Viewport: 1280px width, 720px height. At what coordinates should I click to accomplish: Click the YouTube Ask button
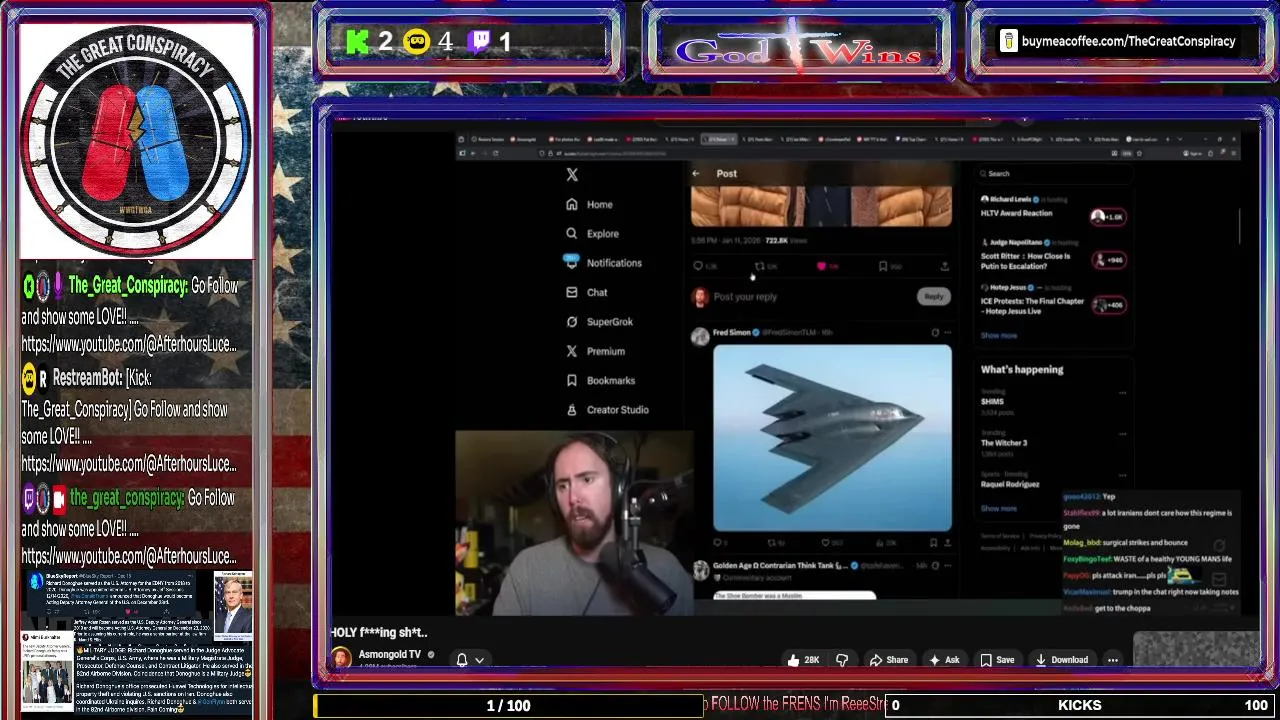click(x=944, y=660)
